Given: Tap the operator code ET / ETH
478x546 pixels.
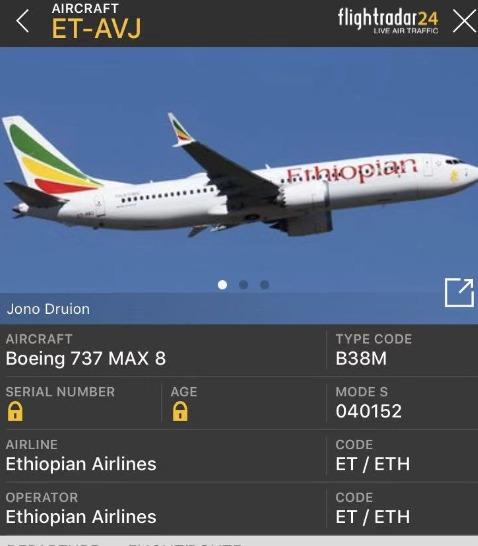Looking at the screenshot, I should [x=373, y=517].
